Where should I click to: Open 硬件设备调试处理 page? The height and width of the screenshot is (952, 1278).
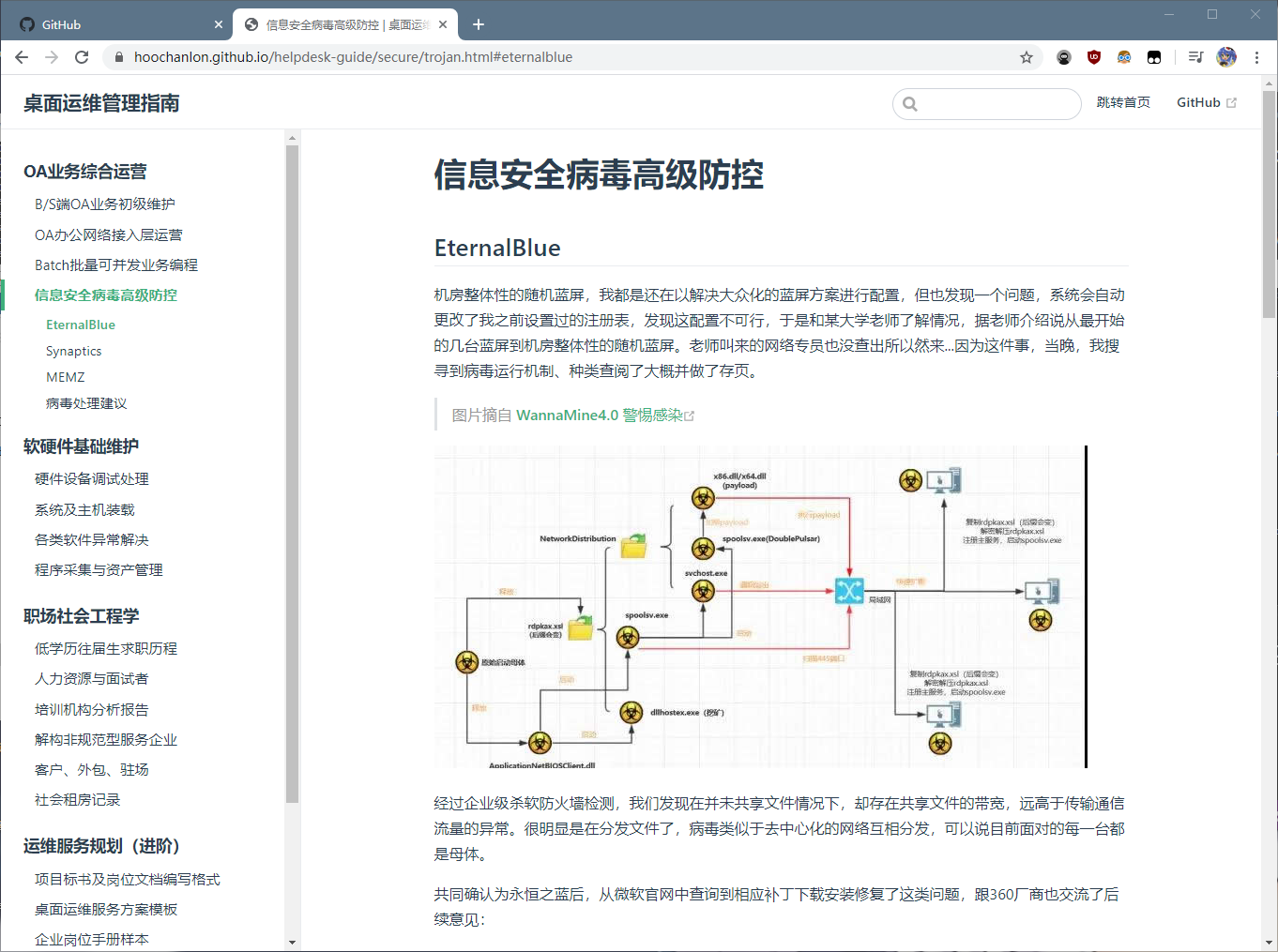coord(92,479)
